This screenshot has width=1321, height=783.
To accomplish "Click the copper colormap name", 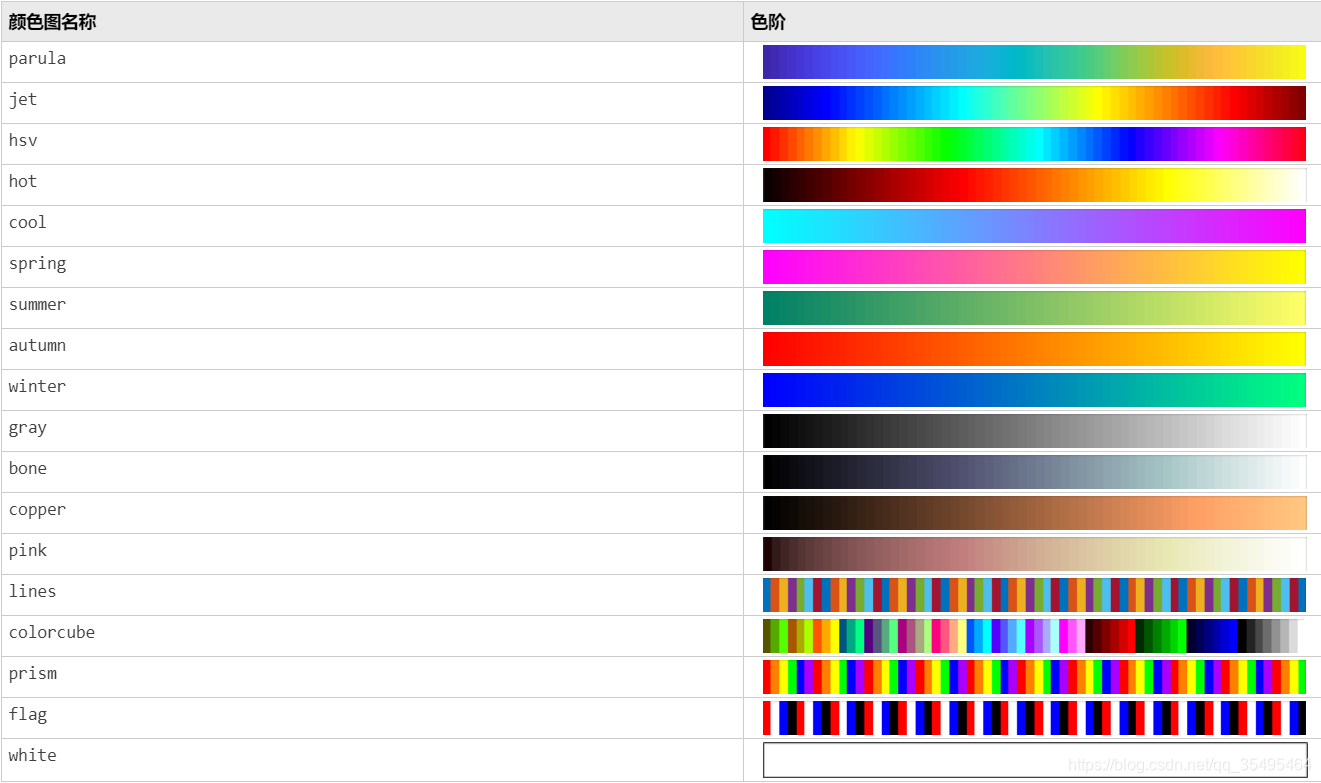I will (37, 510).
